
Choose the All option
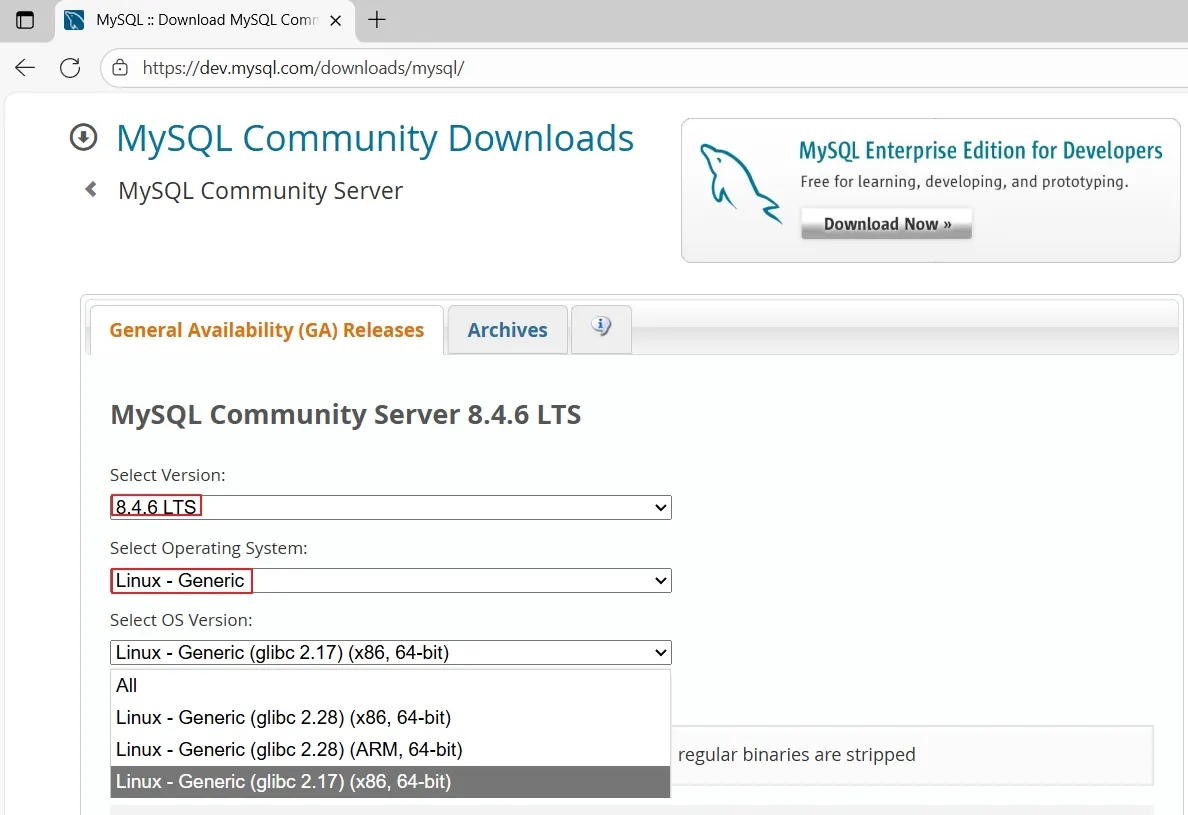coord(390,685)
